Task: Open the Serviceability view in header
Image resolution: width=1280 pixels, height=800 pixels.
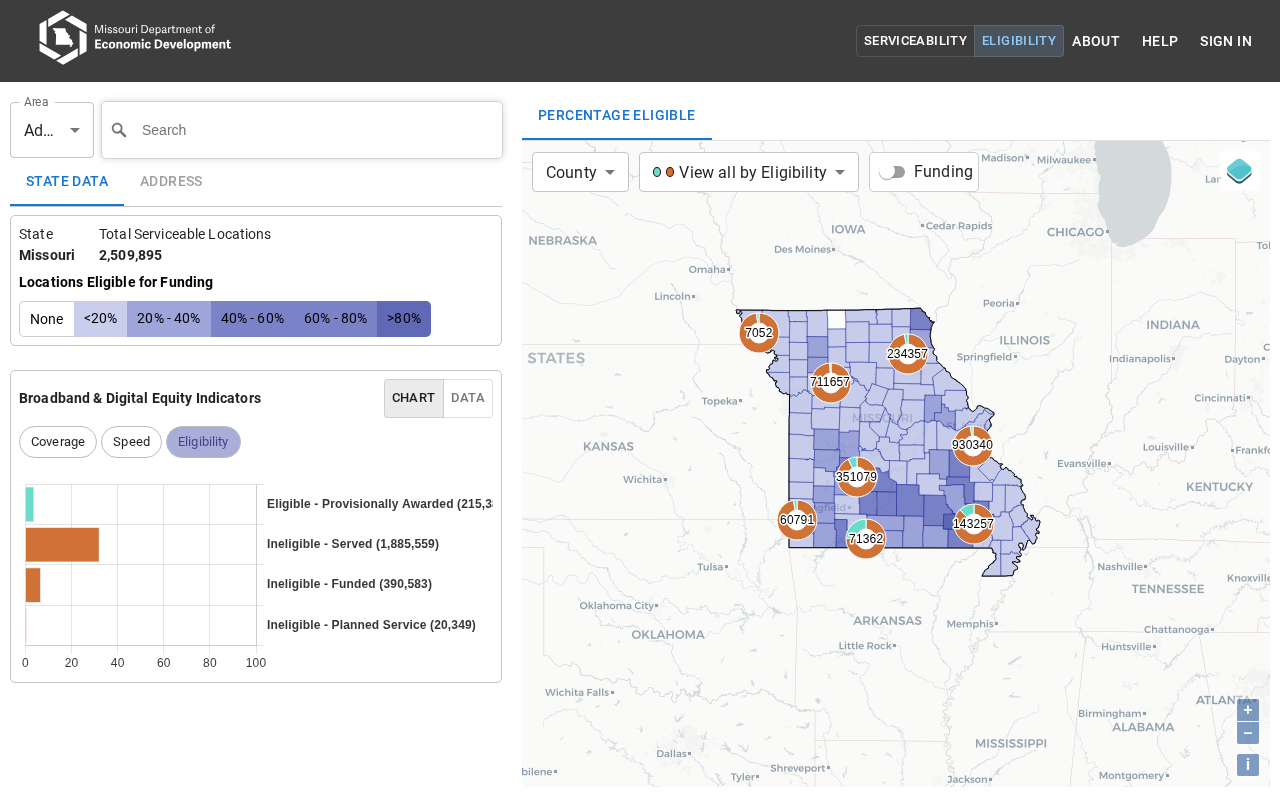Action: pyautogui.click(x=915, y=41)
